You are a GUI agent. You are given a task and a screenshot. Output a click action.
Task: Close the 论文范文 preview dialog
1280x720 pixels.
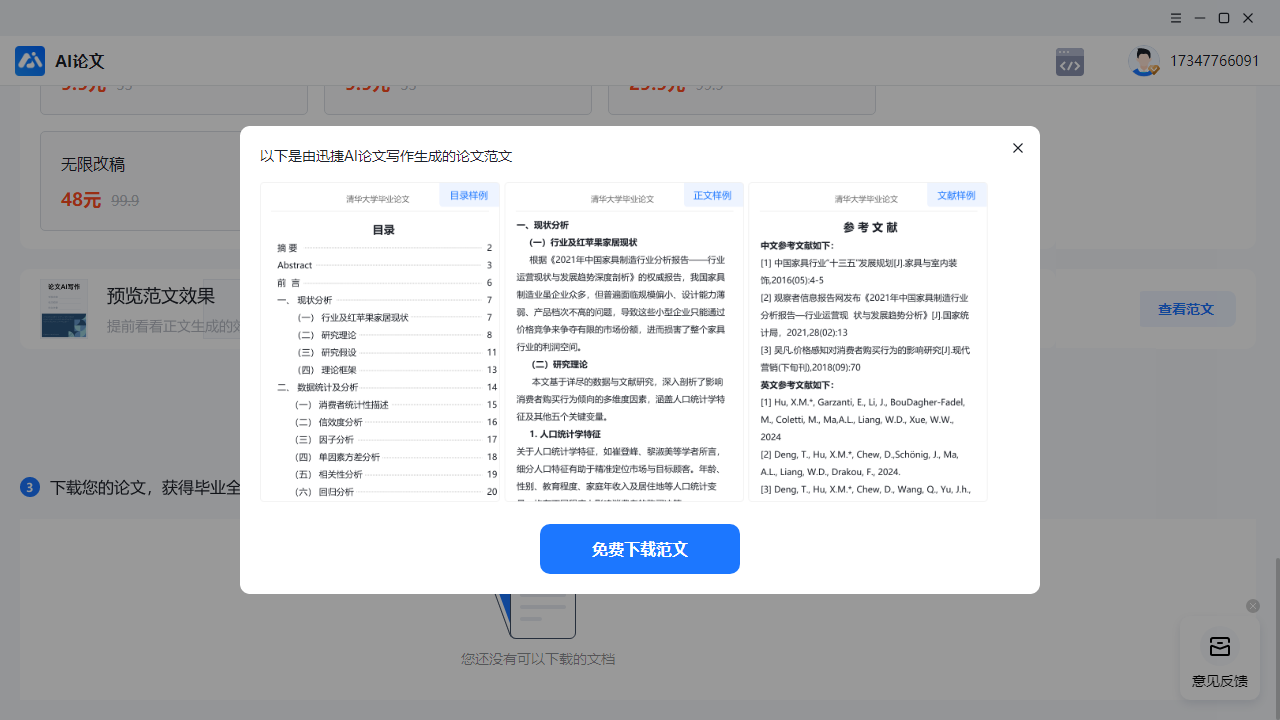1017,148
